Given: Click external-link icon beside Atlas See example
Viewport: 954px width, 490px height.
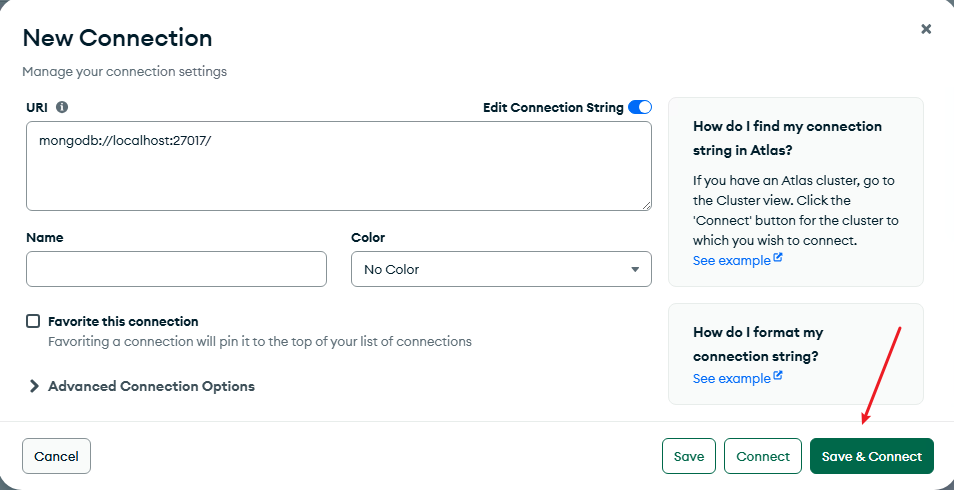Looking at the screenshot, I should pyautogui.click(x=778, y=259).
